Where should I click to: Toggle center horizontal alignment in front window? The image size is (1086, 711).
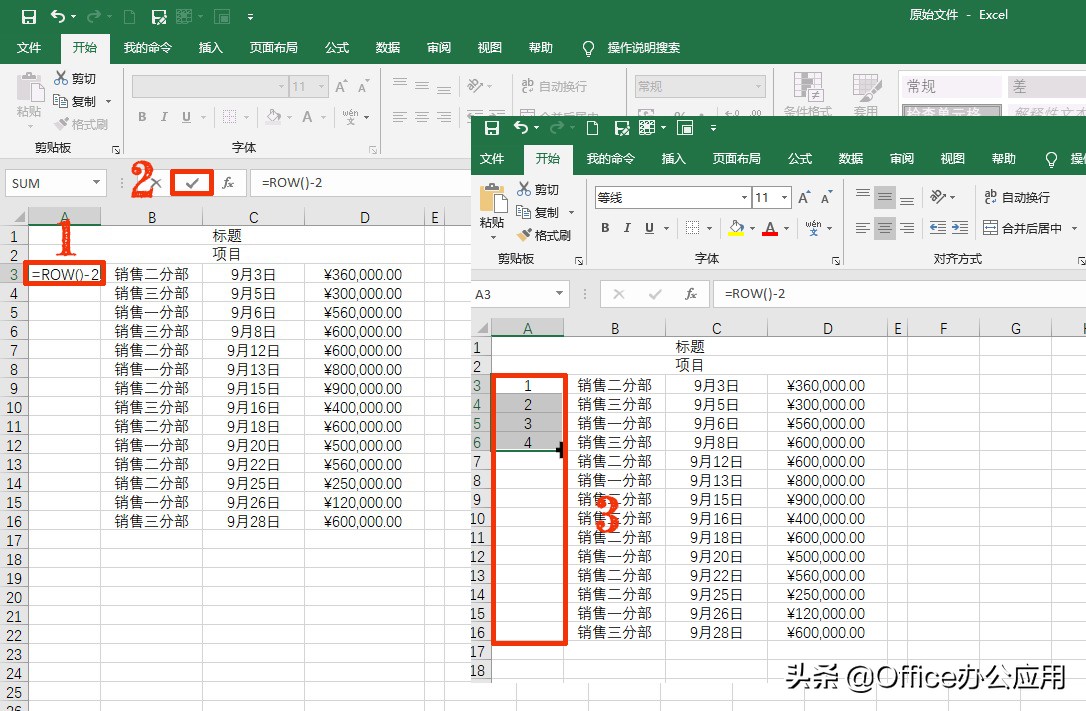tap(884, 228)
